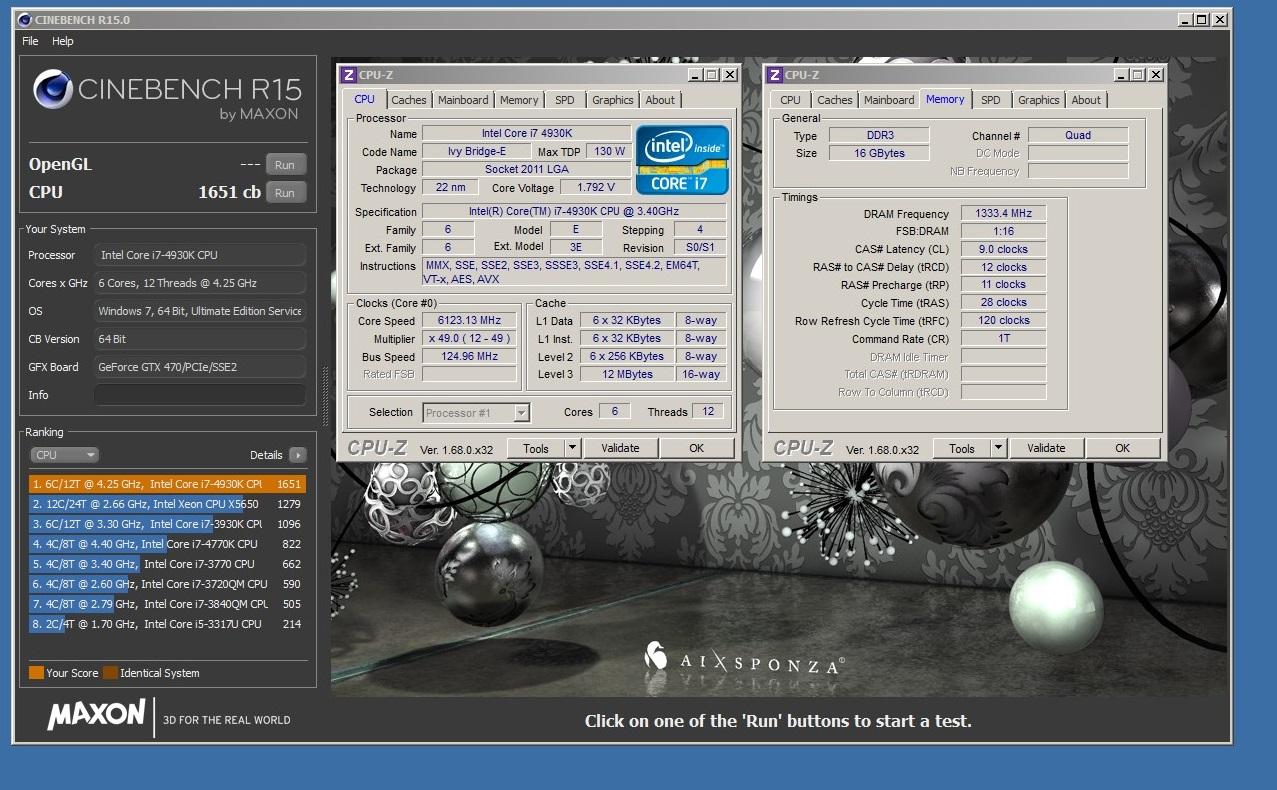Maximize the Cinebench R15.0 window
Image resolution: width=1277 pixels, height=790 pixels.
[1202, 19]
